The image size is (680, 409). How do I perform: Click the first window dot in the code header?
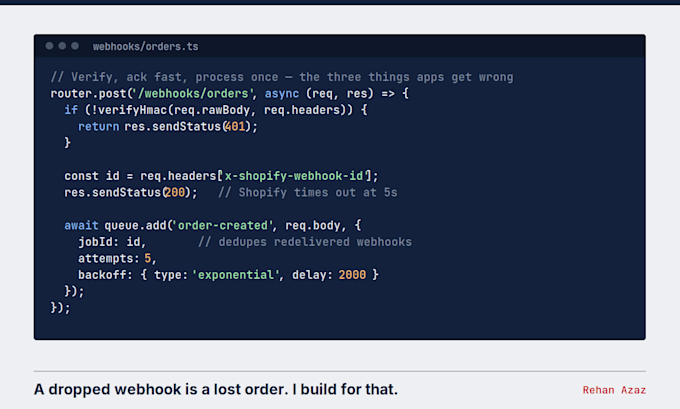coord(49,46)
